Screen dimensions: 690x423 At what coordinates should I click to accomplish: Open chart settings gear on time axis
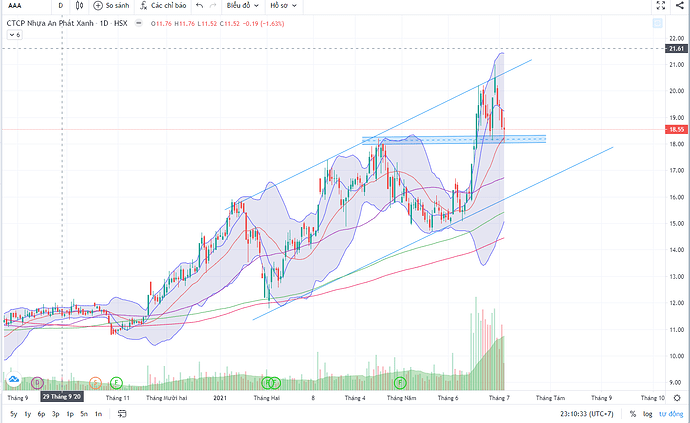(677, 398)
